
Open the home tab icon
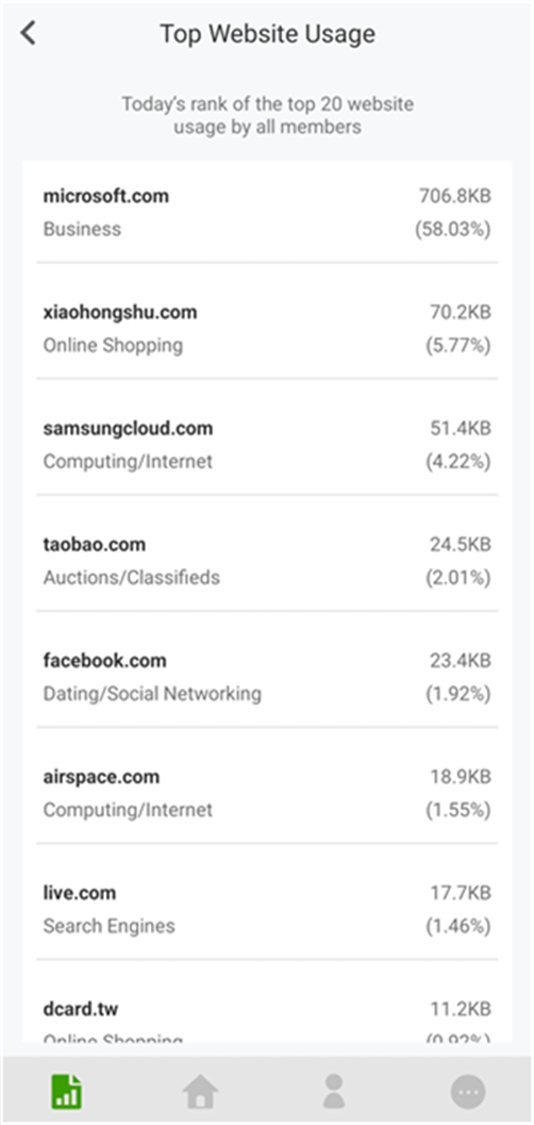tap(200, 1092)
